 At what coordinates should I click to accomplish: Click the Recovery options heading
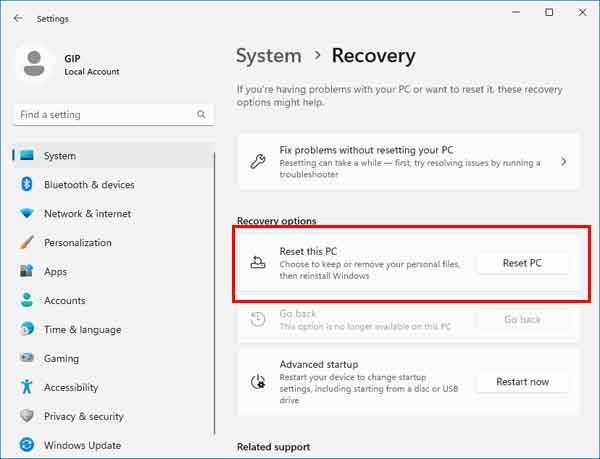[277, 220]
